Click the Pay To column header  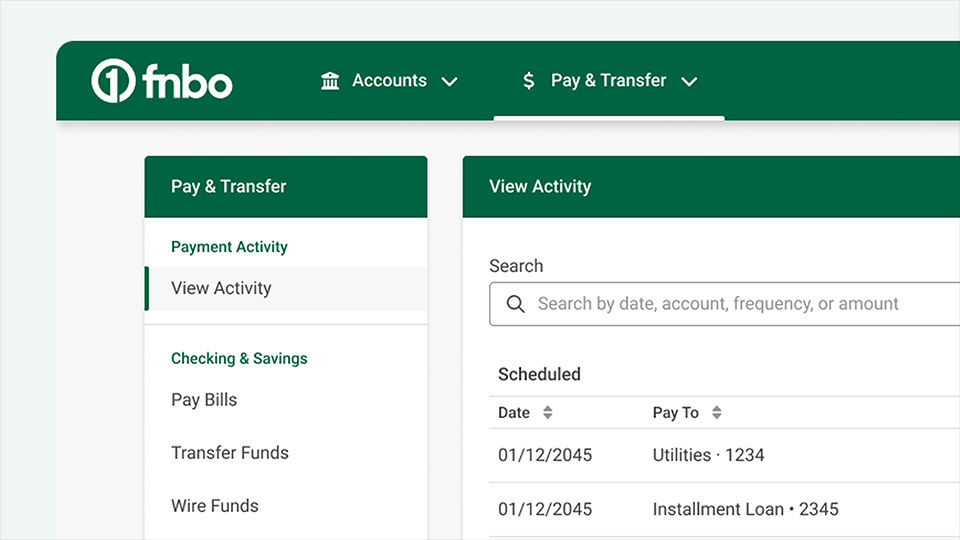[x=675, y=413]
